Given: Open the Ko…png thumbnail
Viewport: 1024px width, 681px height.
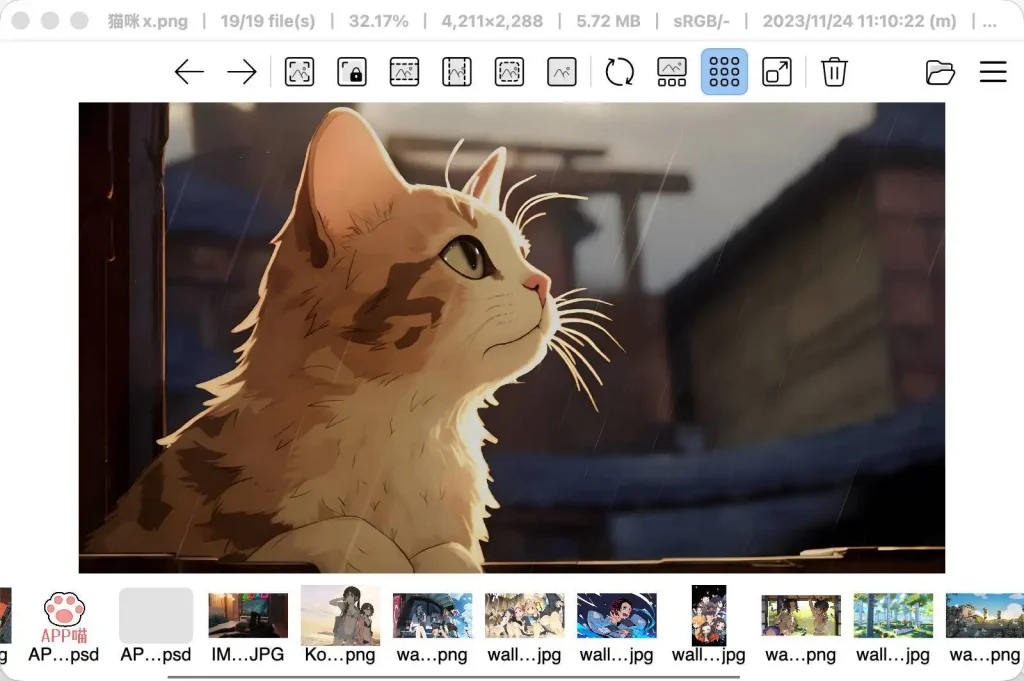Looking at the screenshot, I should (x=340, y=616).
